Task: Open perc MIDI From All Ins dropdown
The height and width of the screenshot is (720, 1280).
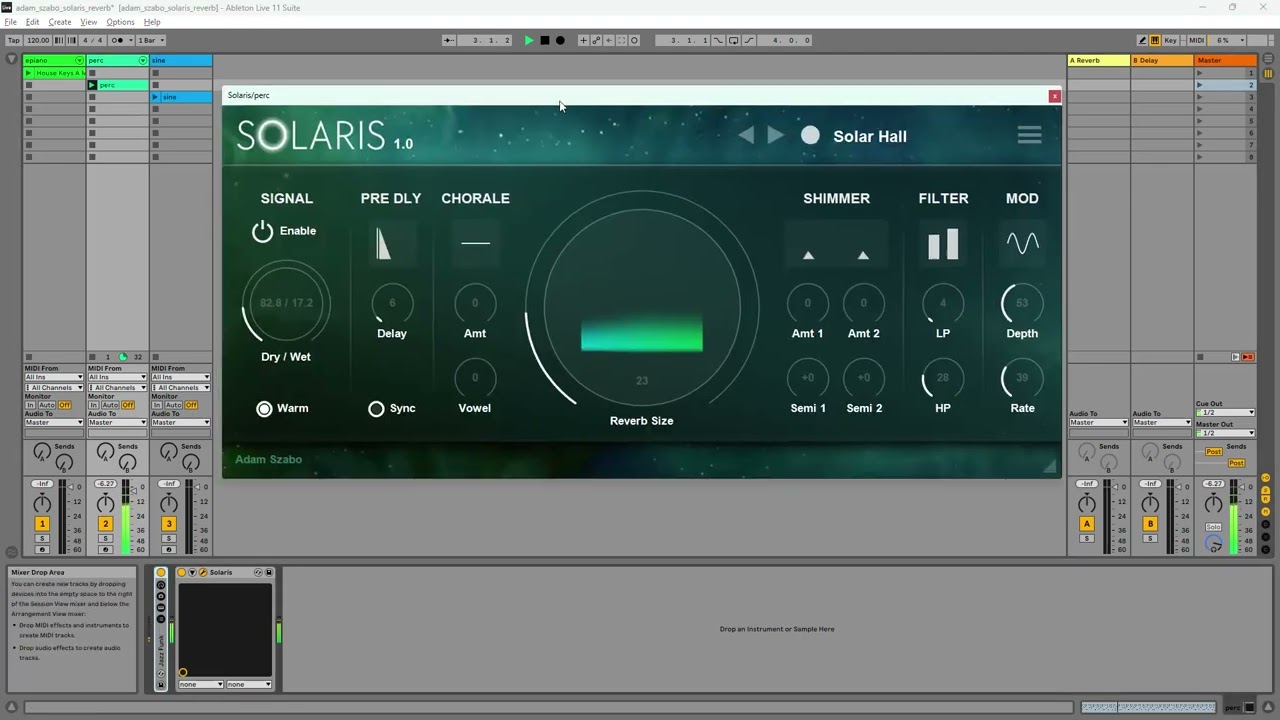Action: [x=117, y=377]
